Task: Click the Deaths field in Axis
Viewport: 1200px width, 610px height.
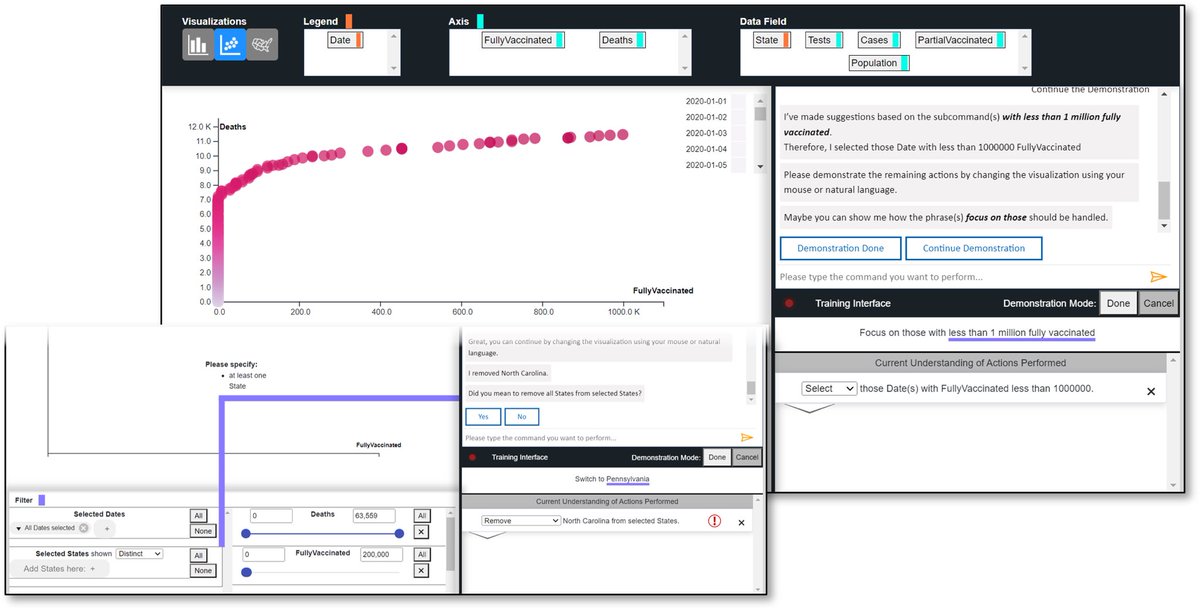Action: click(x=622, y=40)
